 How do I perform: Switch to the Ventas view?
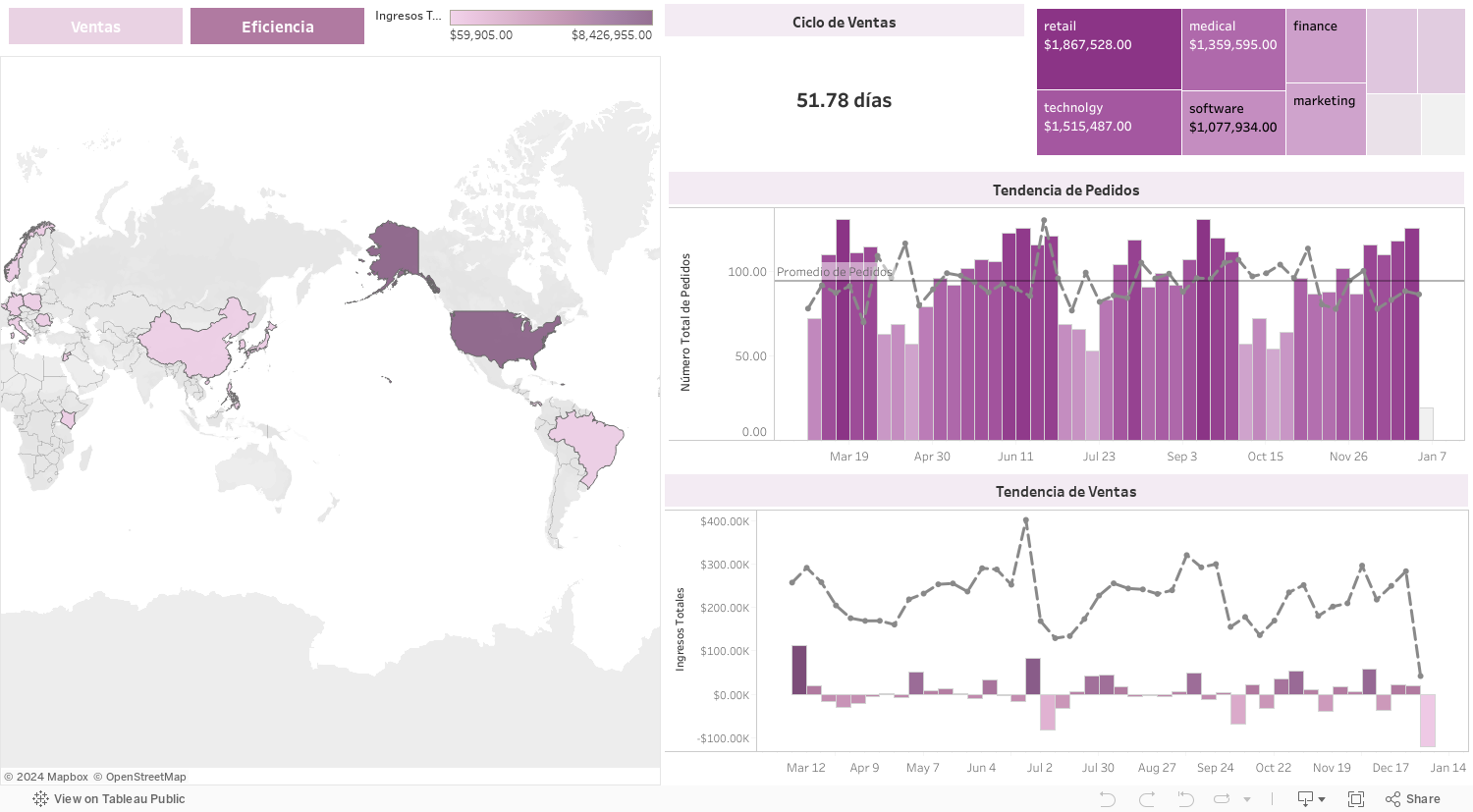pos(95,27)
